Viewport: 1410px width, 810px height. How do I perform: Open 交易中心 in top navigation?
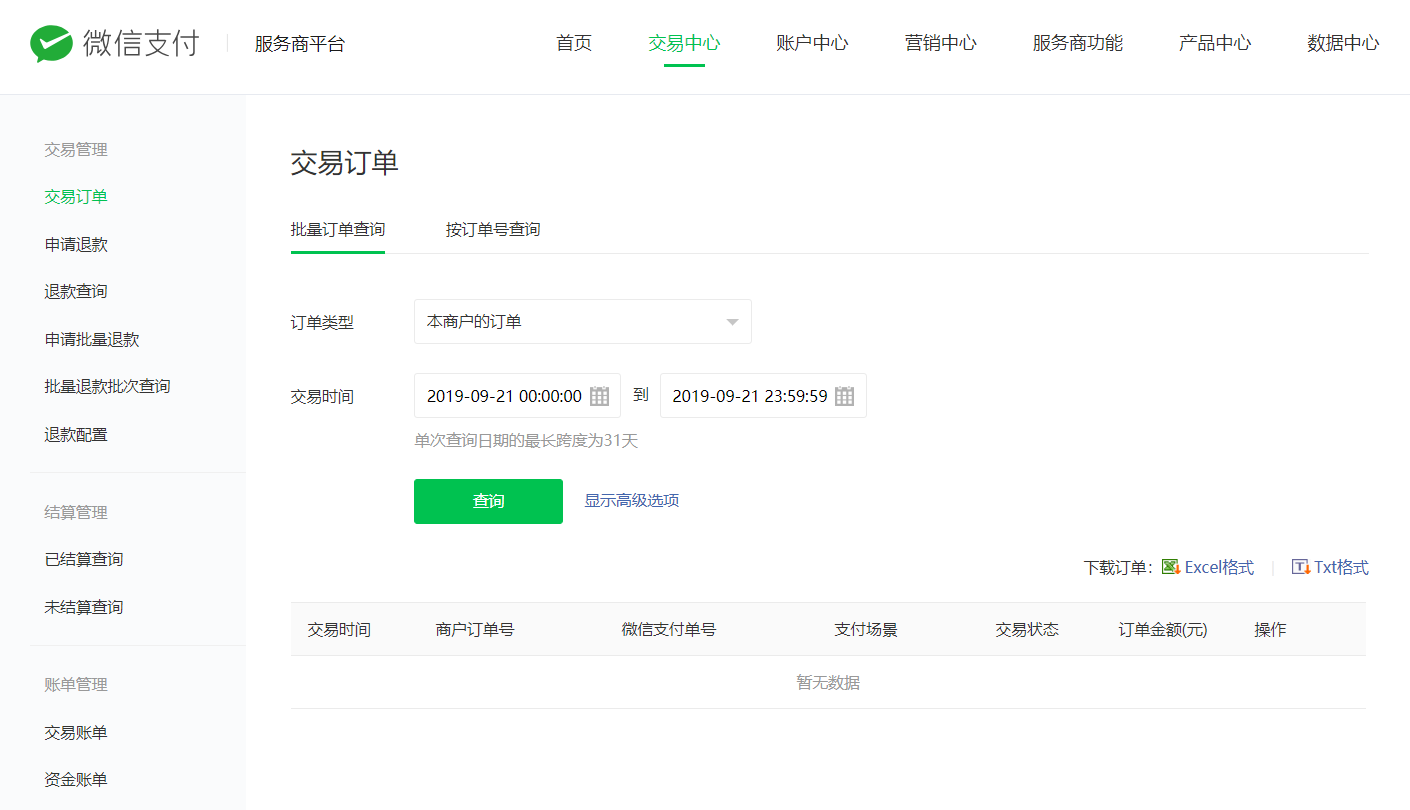pos(684,43)
